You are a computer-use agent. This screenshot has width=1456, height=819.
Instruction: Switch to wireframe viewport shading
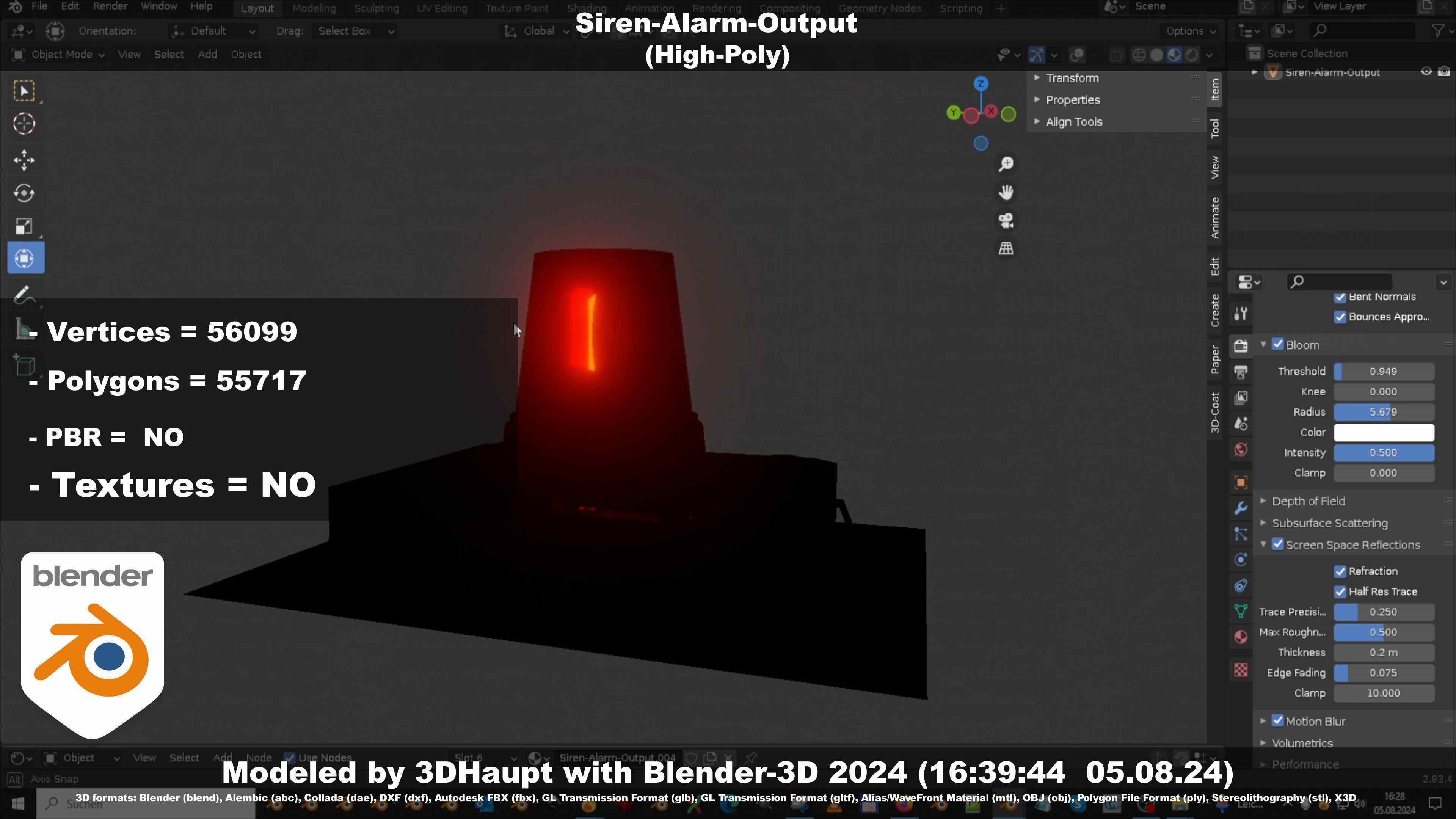1139,55
